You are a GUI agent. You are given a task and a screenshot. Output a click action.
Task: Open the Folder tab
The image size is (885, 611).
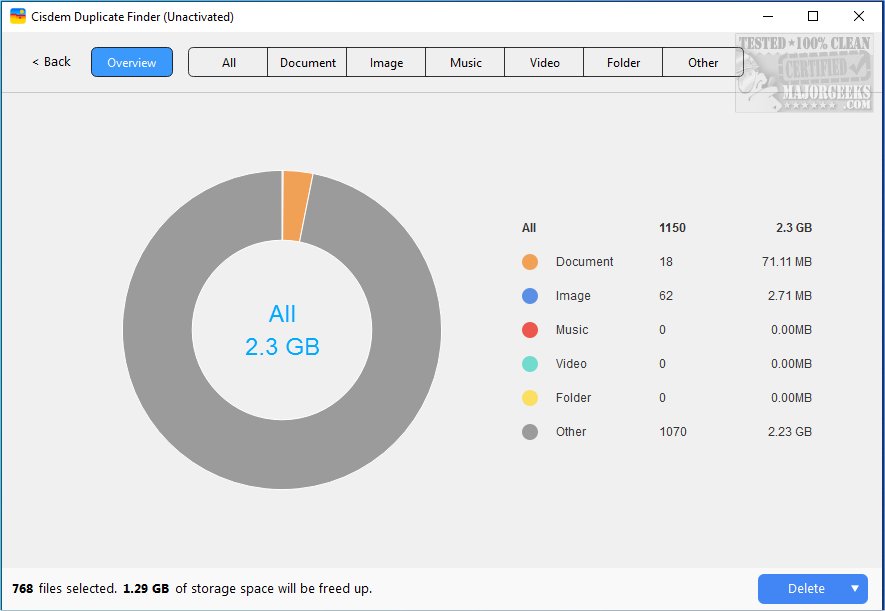[624, 62]
